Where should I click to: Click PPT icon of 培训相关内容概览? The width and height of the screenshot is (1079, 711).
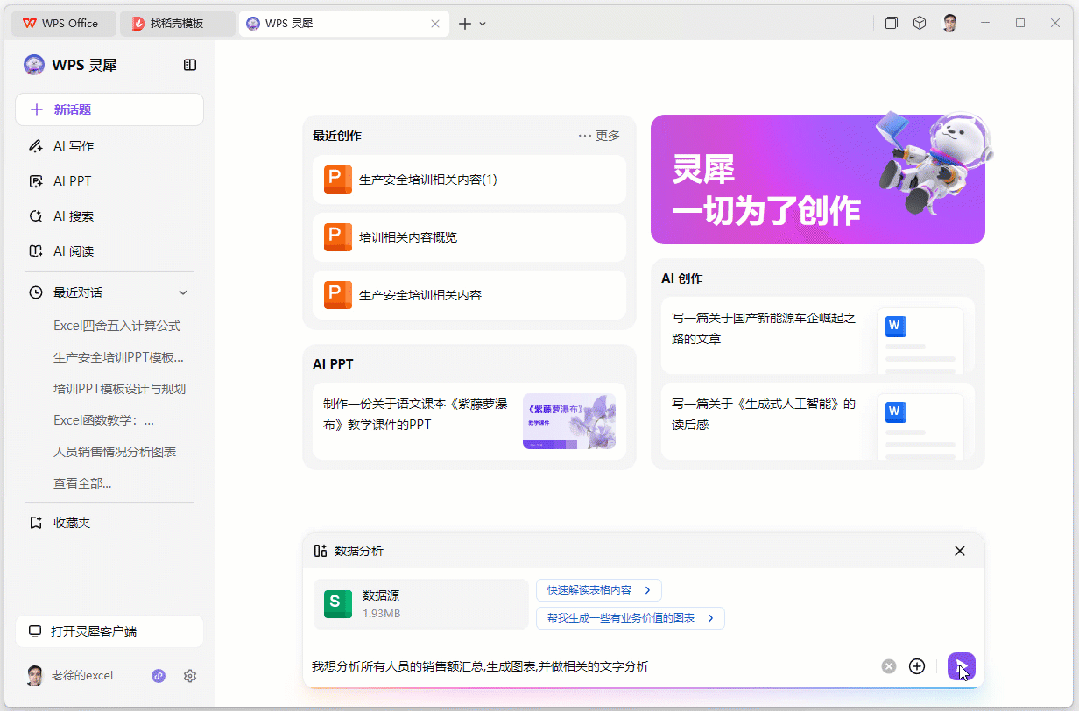[338, 237]
